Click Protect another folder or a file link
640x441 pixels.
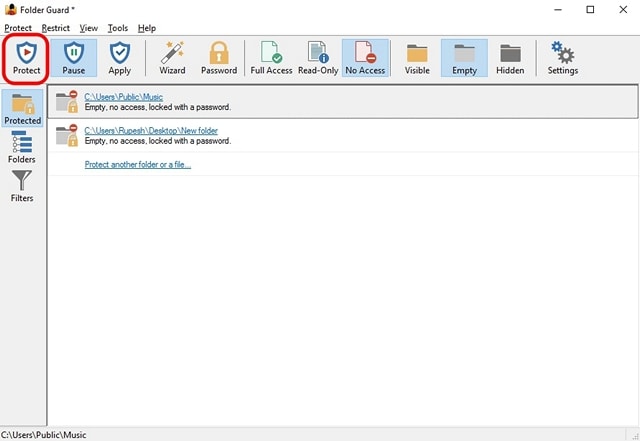click(x=138, y=164)
